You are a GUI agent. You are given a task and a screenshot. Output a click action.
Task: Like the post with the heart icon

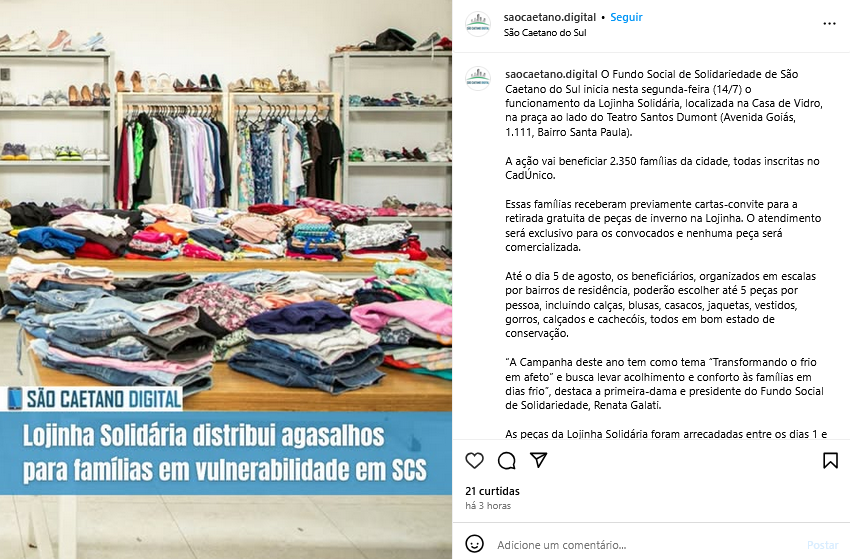[x=474, y=460]
